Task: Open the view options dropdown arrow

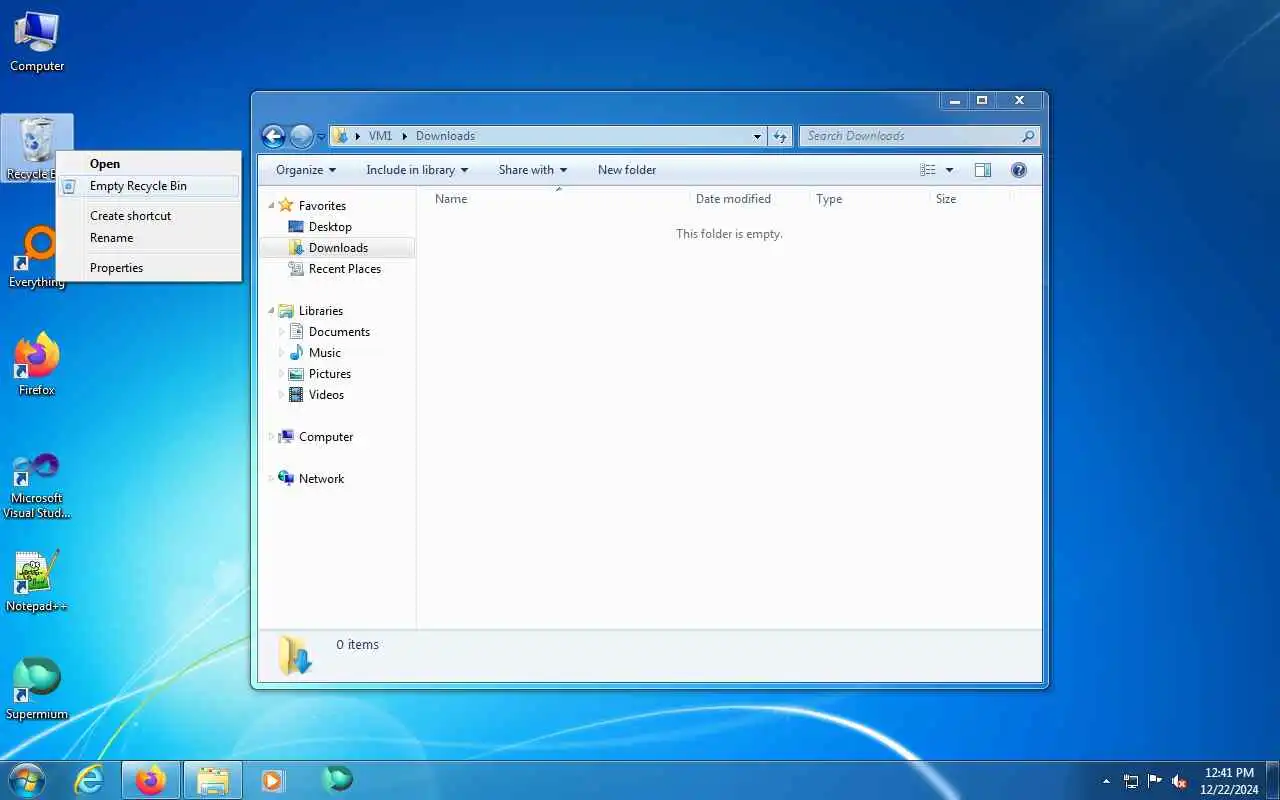Action: coord(949,170)
